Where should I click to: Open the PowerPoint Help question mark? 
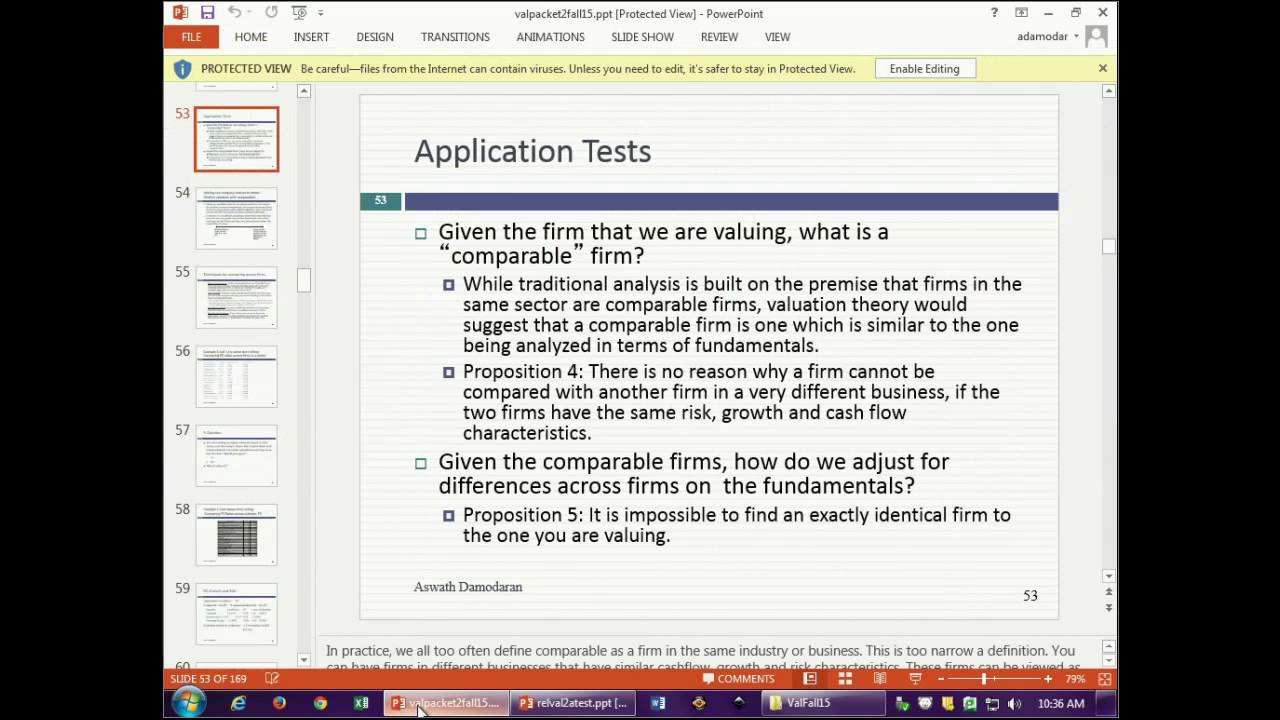[994, 13]
